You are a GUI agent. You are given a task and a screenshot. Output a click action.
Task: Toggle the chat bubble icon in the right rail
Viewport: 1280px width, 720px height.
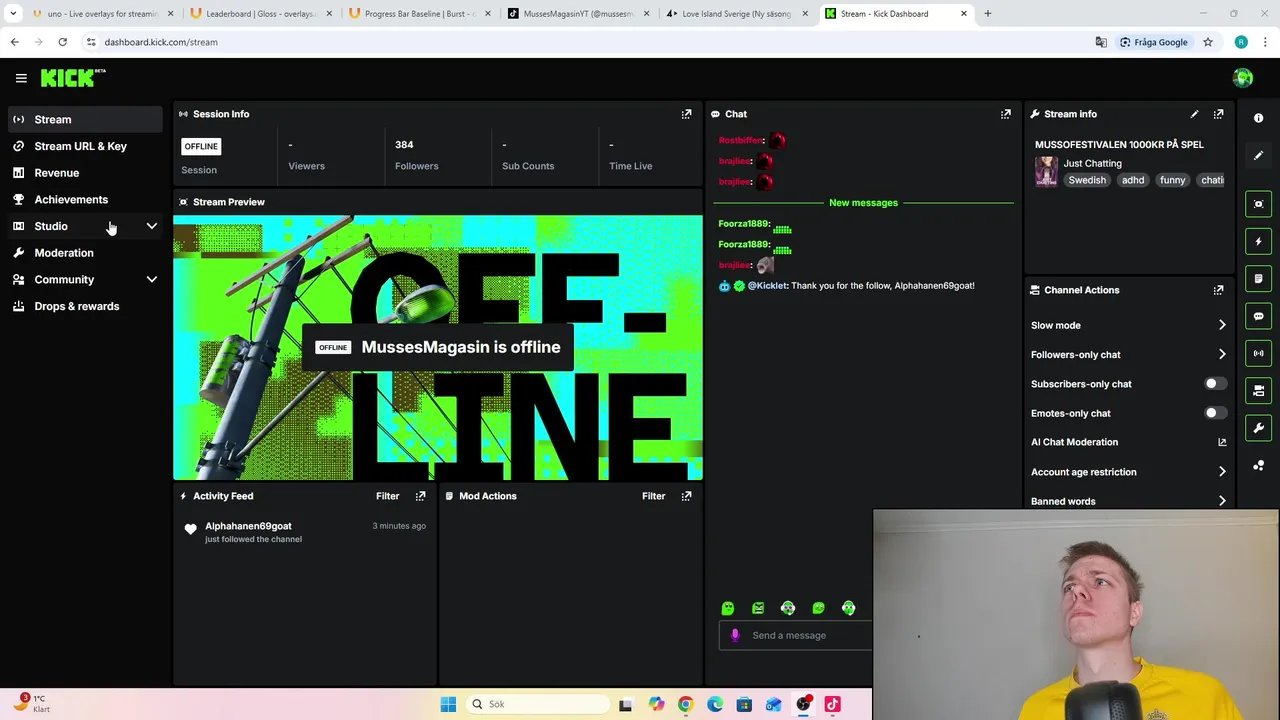click(1258, 316)
